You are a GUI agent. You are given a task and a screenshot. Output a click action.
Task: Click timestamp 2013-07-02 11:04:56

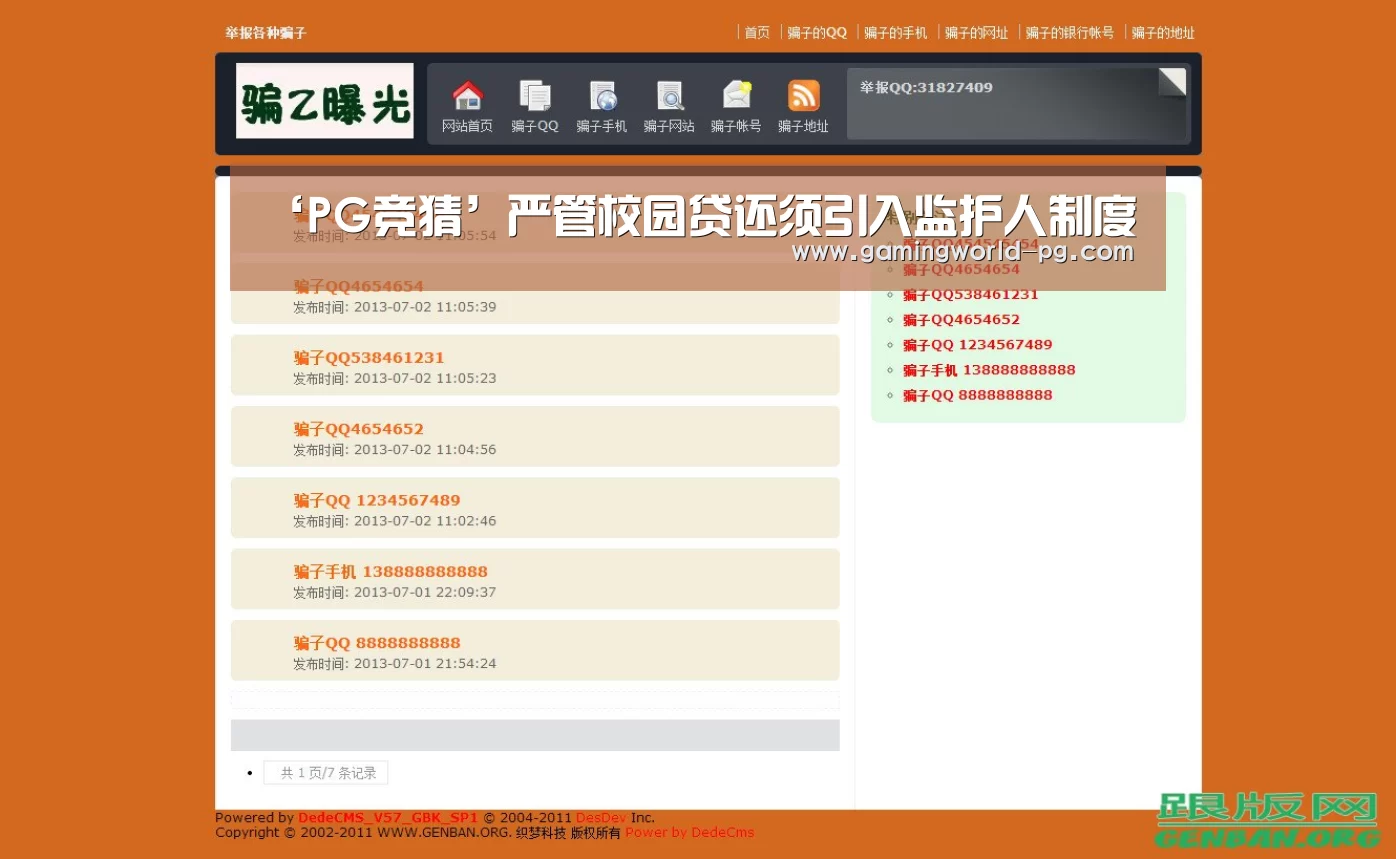(425, 450)
